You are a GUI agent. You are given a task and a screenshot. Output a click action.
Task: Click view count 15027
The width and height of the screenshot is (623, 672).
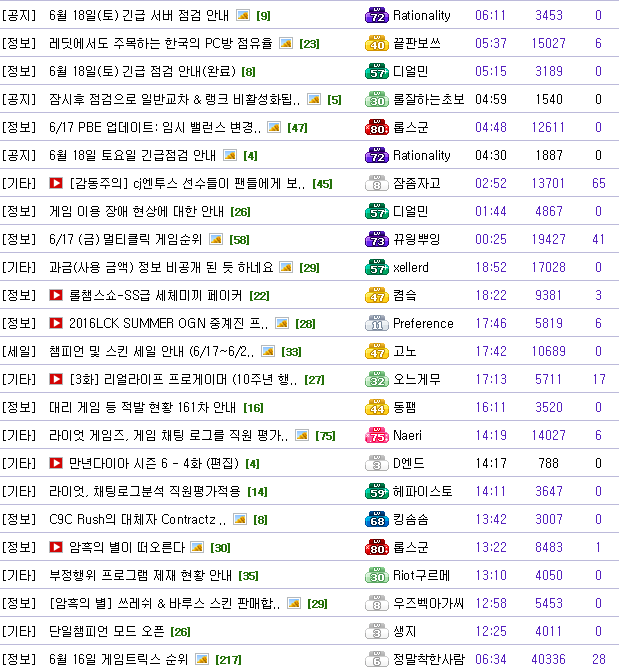pos(548,43)
